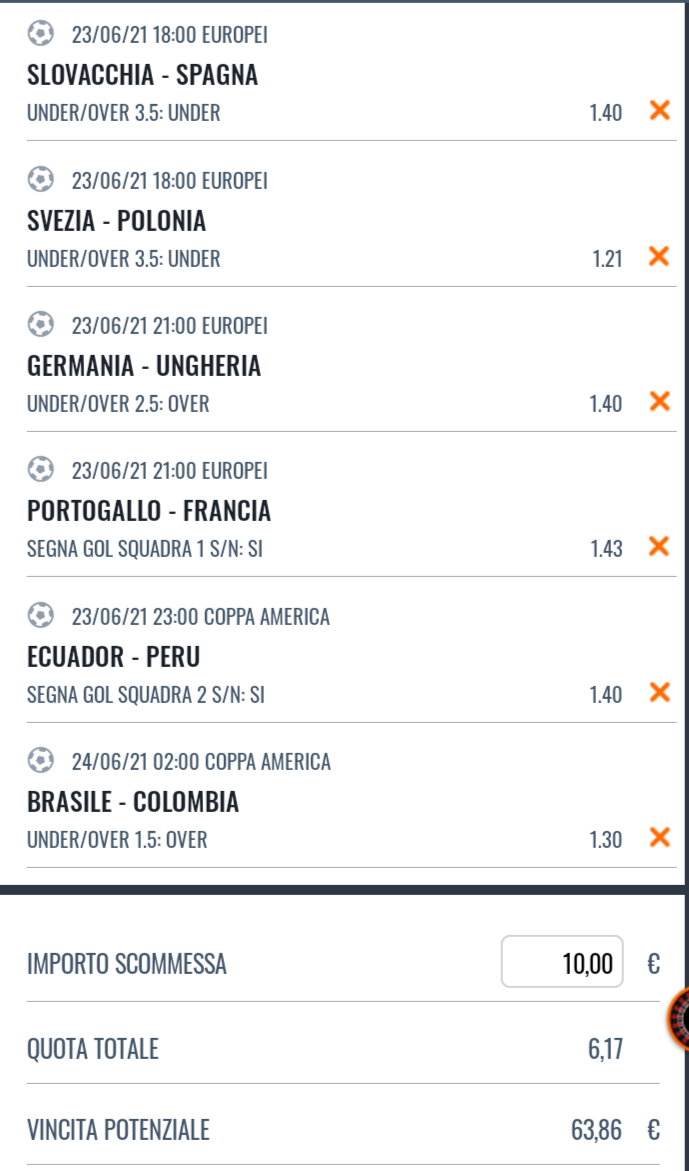Click the soccer ball icon for Portogallo match
Viewport: 689px width, 1171px height.
[x=41, y=470]
